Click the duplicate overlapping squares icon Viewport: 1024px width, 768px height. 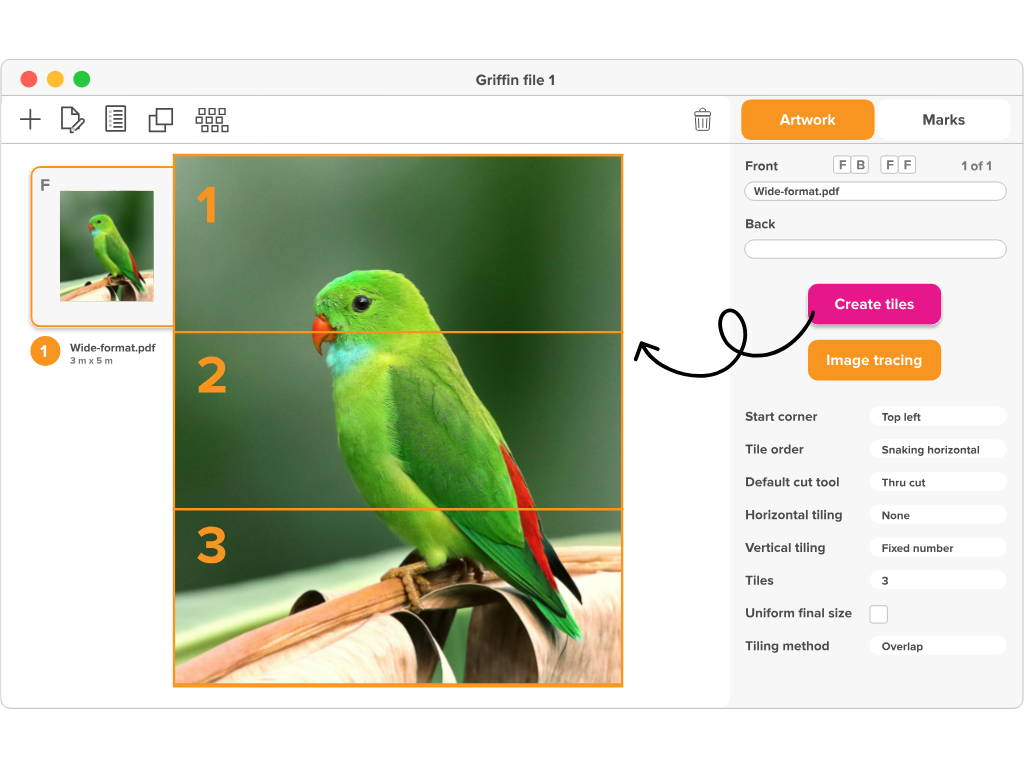coord(160,120)
